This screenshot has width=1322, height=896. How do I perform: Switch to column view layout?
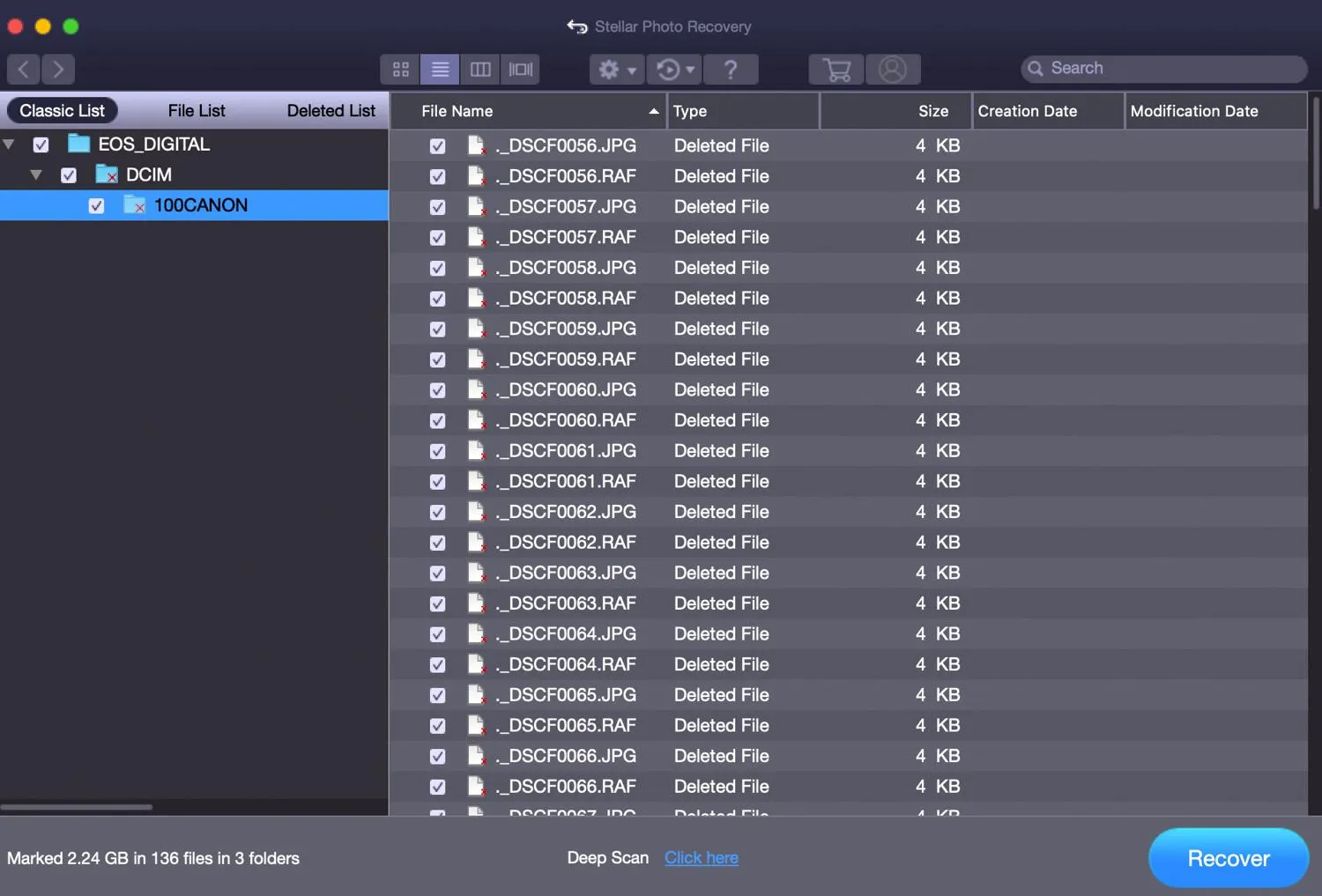click(480, 70)
